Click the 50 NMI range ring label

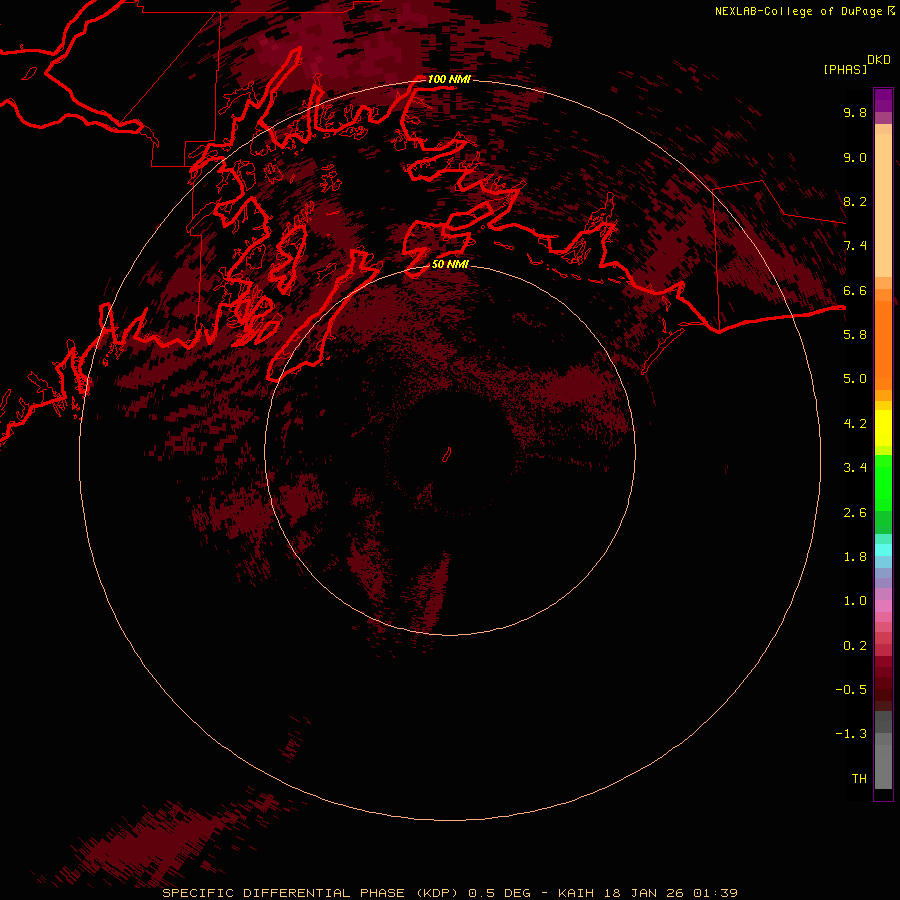point(450,264)
